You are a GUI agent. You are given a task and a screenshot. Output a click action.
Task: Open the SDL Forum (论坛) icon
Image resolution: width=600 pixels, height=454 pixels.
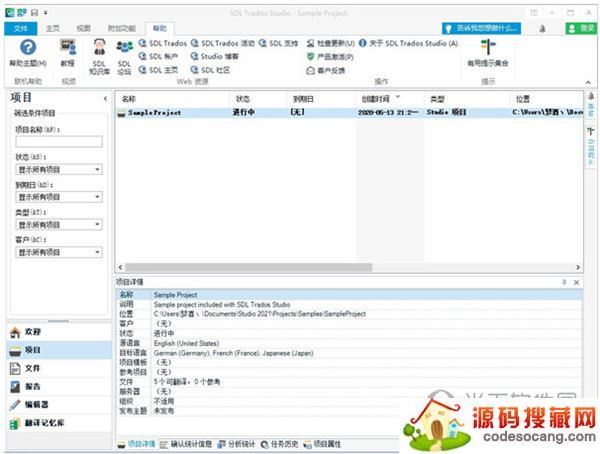125,56
